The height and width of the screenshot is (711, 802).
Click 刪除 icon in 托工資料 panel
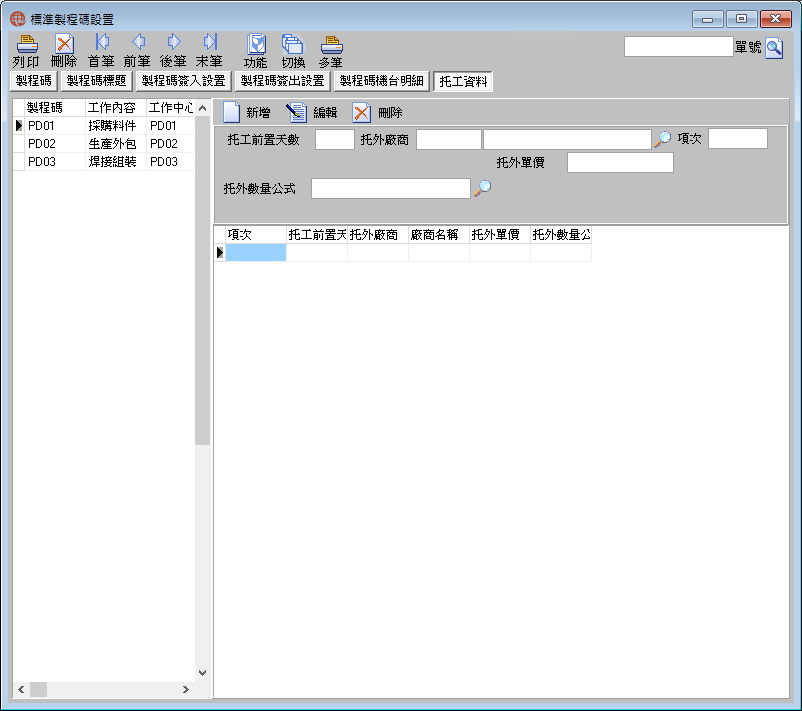[362, 112]
